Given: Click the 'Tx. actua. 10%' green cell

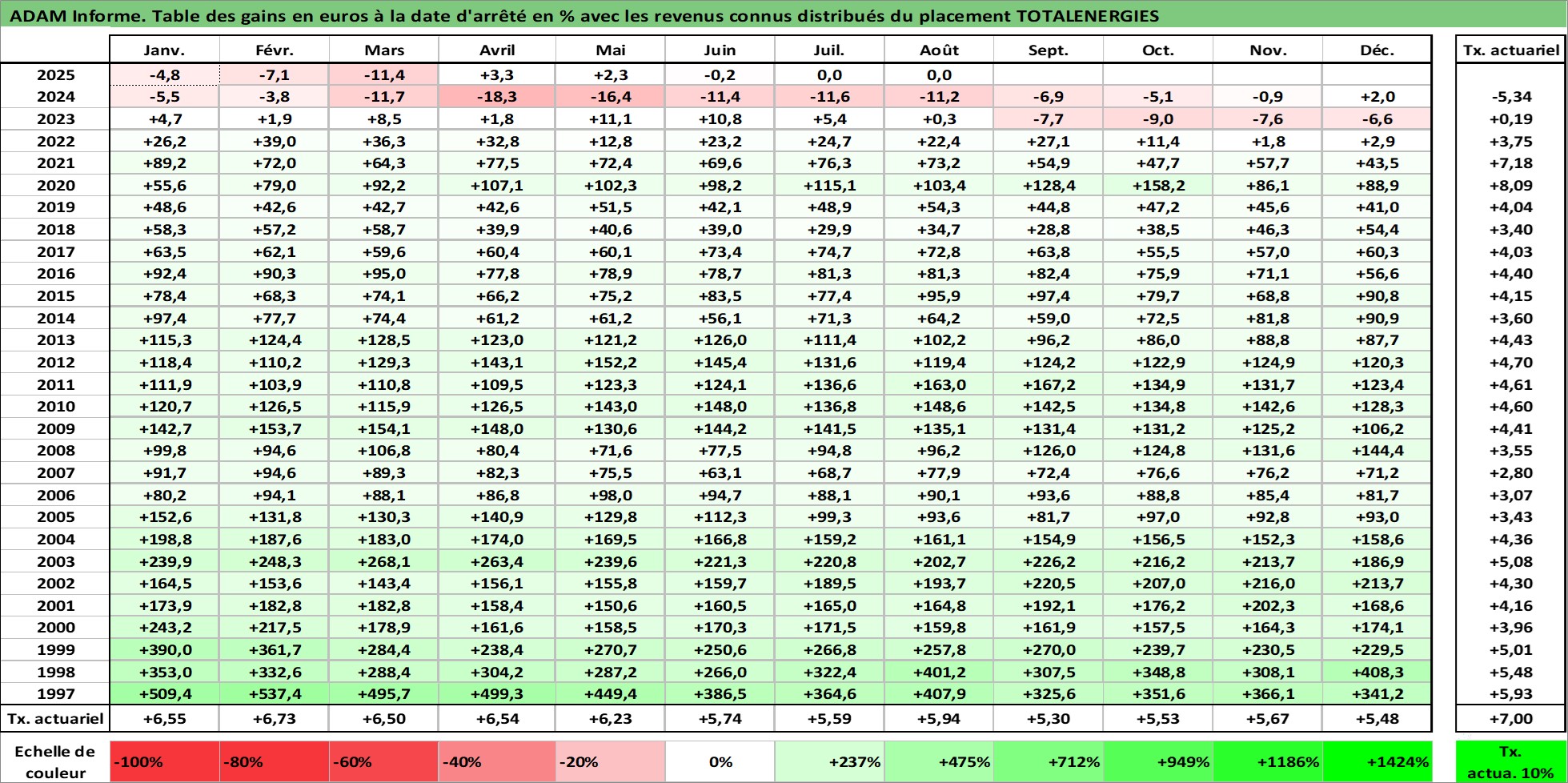Looking at the screenshot, I should [1511, 761].
